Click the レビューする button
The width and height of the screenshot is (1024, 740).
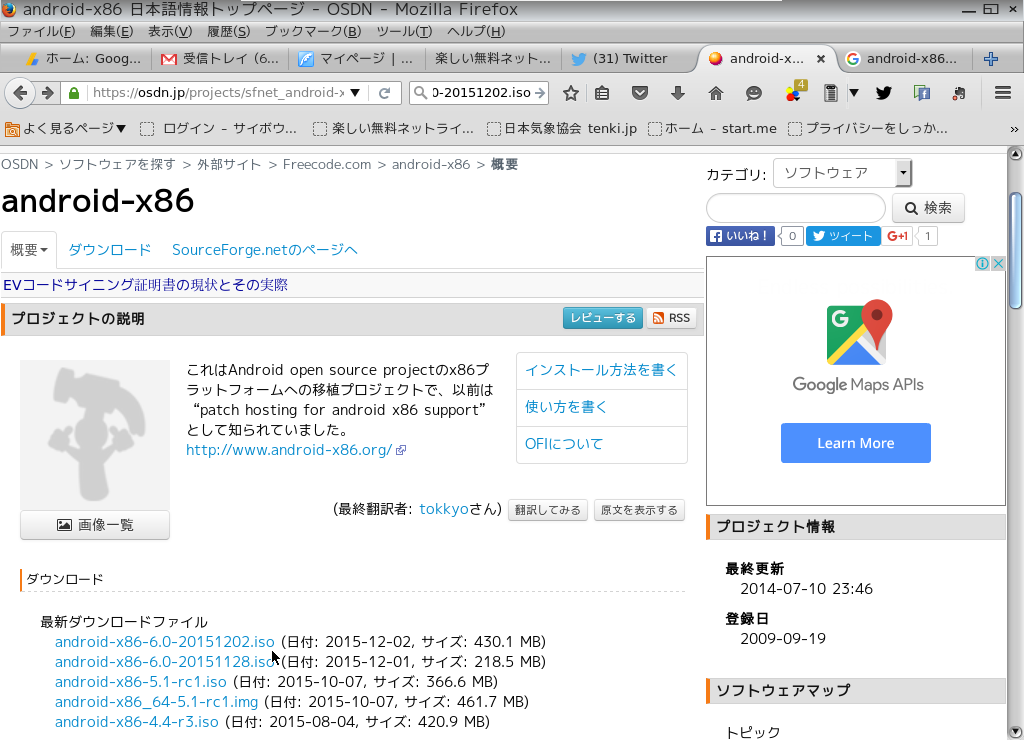(603, 318)
